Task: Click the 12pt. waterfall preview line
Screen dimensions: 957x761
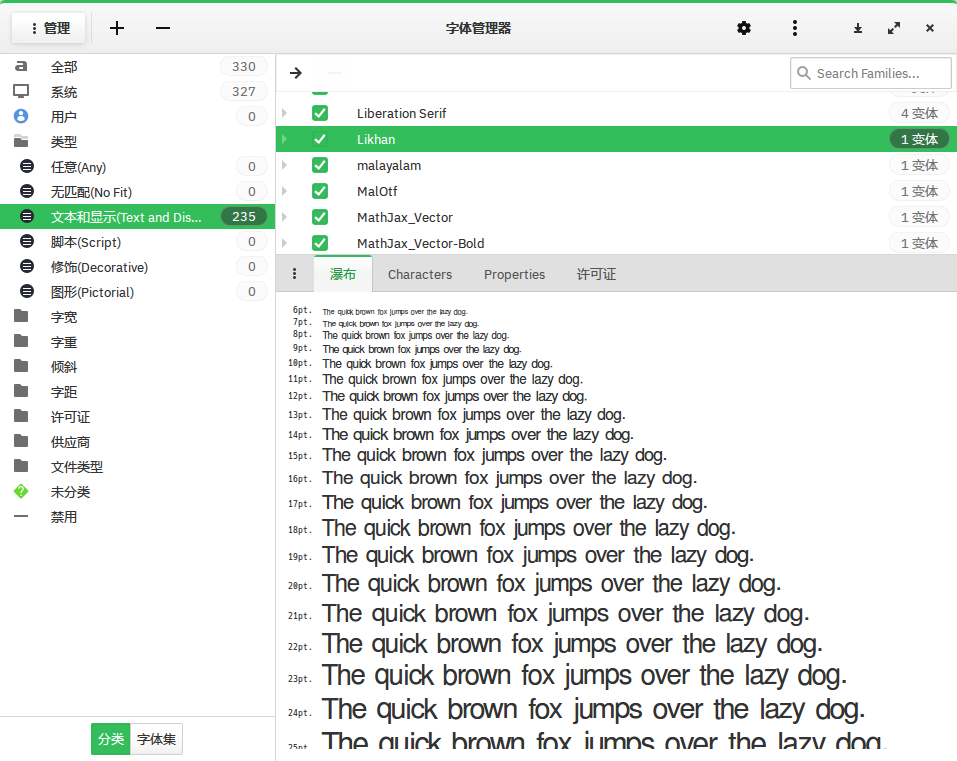Action: pos(455,397)
